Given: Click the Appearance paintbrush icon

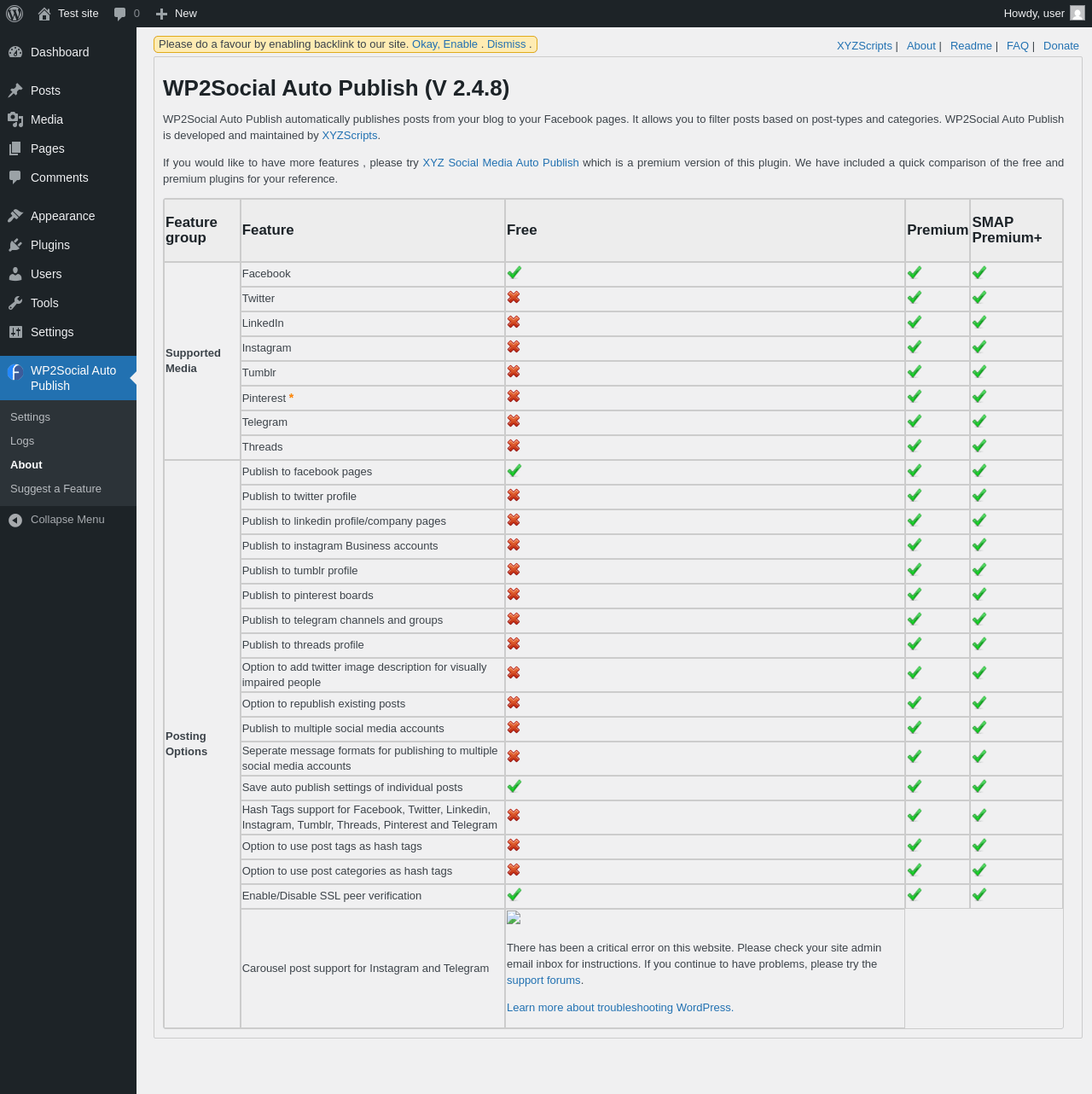Looking at the screenshot, I should click(15, 216).
